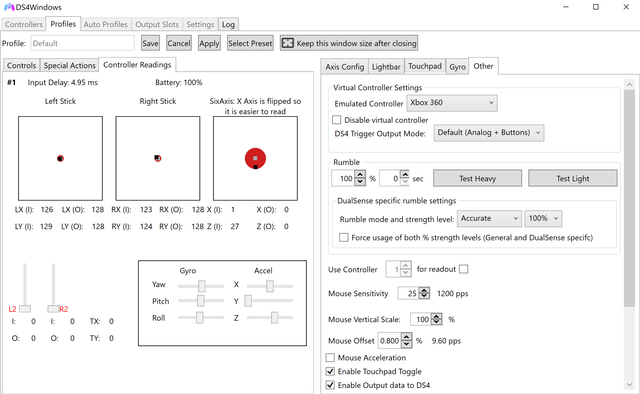Viewport: 640px width, 394px height.
Task: Click the Other panel vertical scrollbar thumb
Action: [629, 198]
